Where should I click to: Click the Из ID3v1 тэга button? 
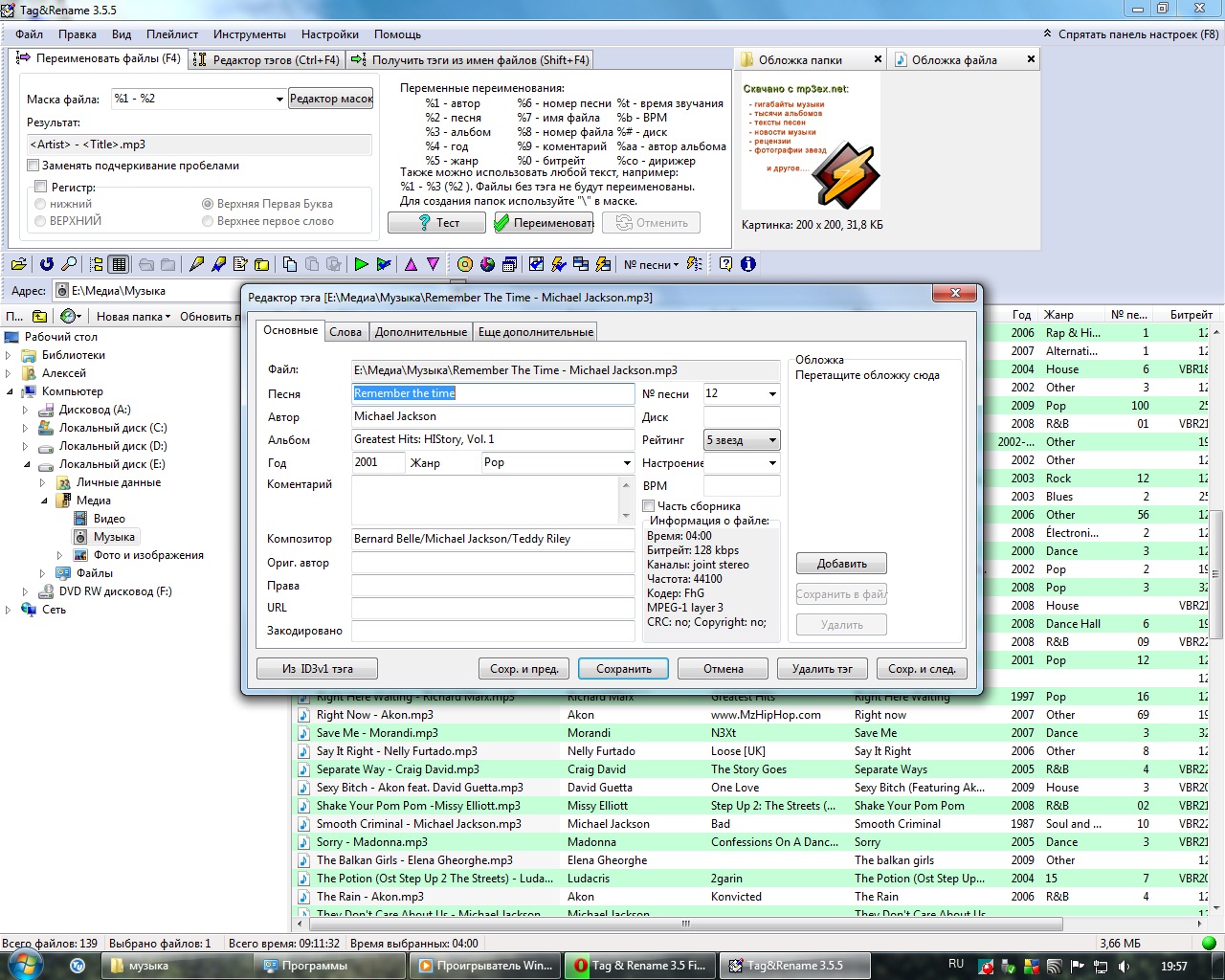[x=317, y=669]
